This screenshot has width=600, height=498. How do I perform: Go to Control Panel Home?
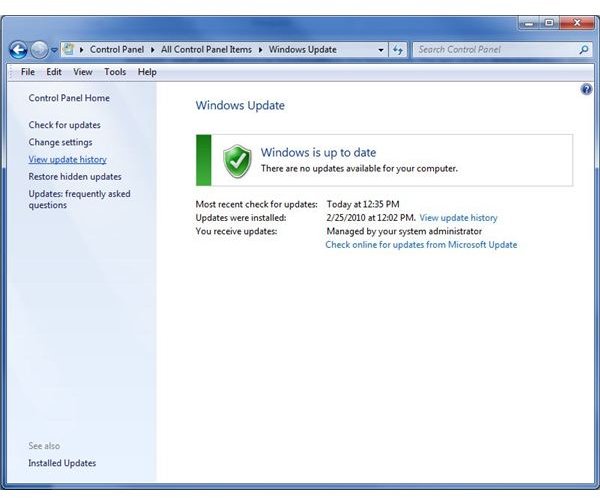pos(69,98)
